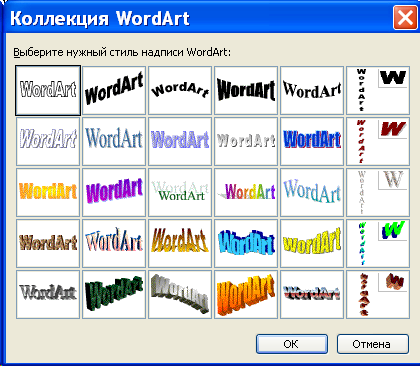Image resolution: width=420 pixels, height=366 pixels.
Task: Pick the orange gradient WordArt style
Action: pos(48,192)
